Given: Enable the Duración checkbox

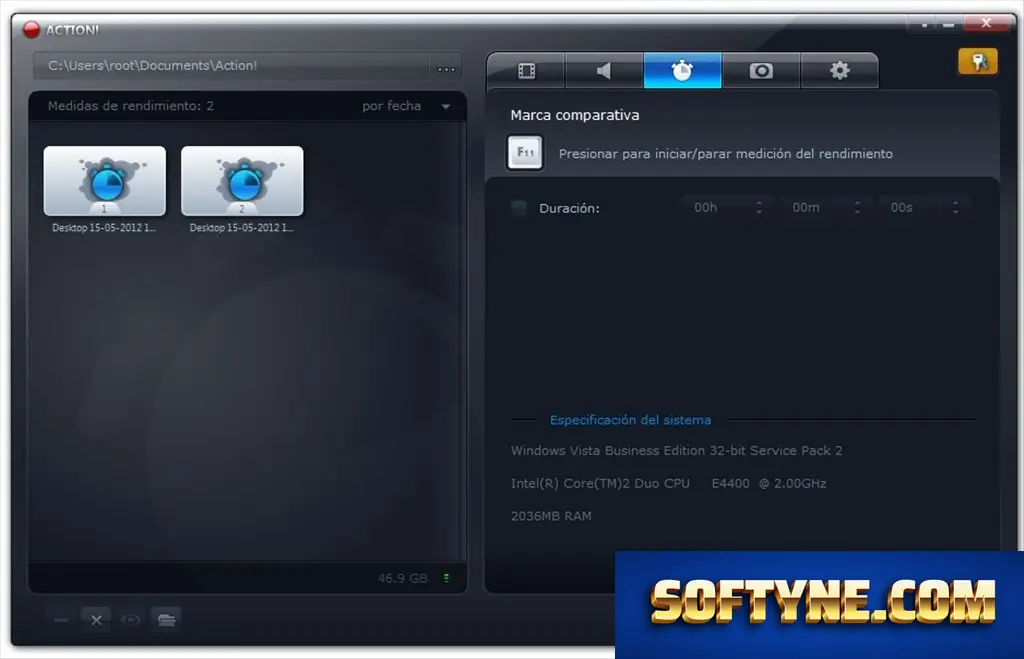Looking at the screenshot, I should [519, 208].
